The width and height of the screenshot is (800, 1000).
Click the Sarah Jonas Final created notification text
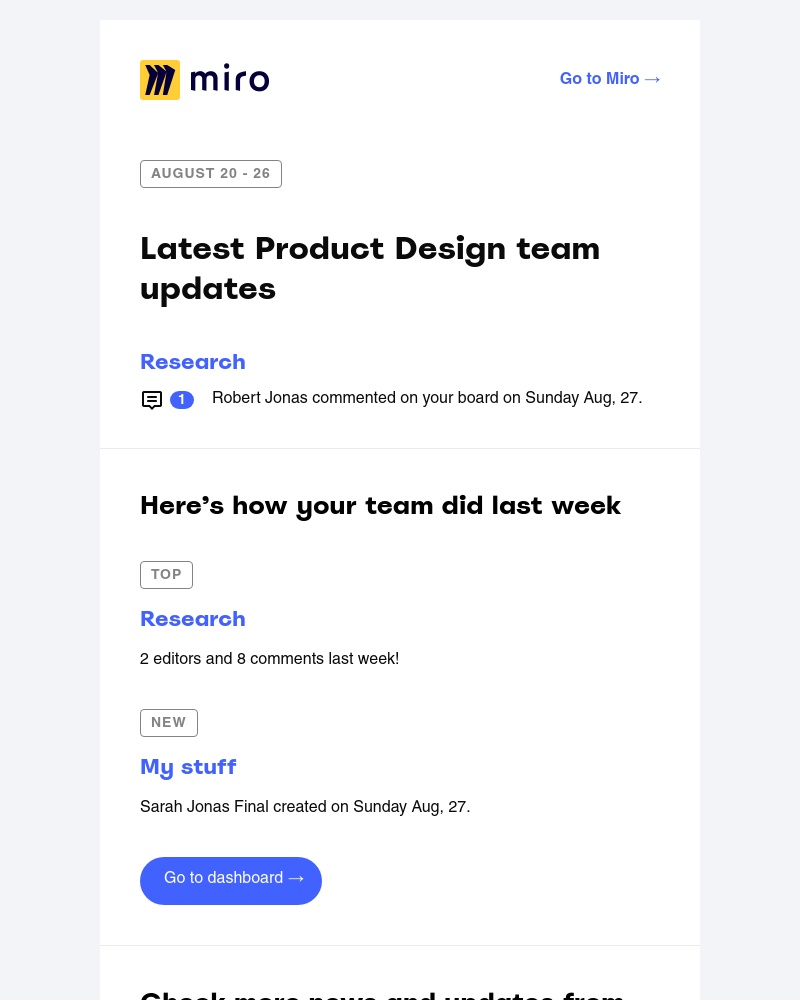(305, 807)
